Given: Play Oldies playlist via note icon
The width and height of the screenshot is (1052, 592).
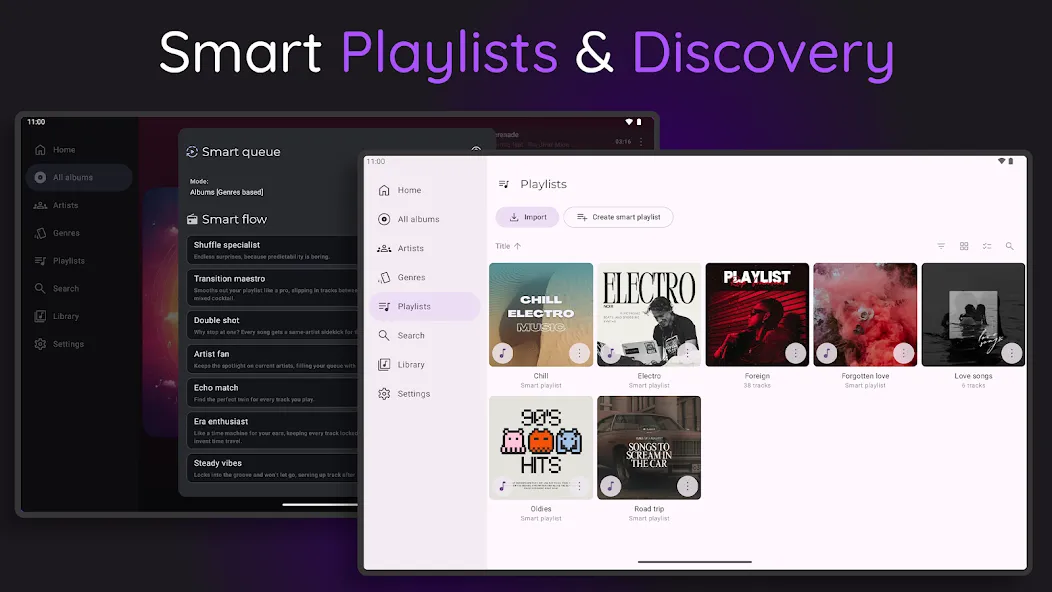Looking at the screenshot, I should pos(503,486).
